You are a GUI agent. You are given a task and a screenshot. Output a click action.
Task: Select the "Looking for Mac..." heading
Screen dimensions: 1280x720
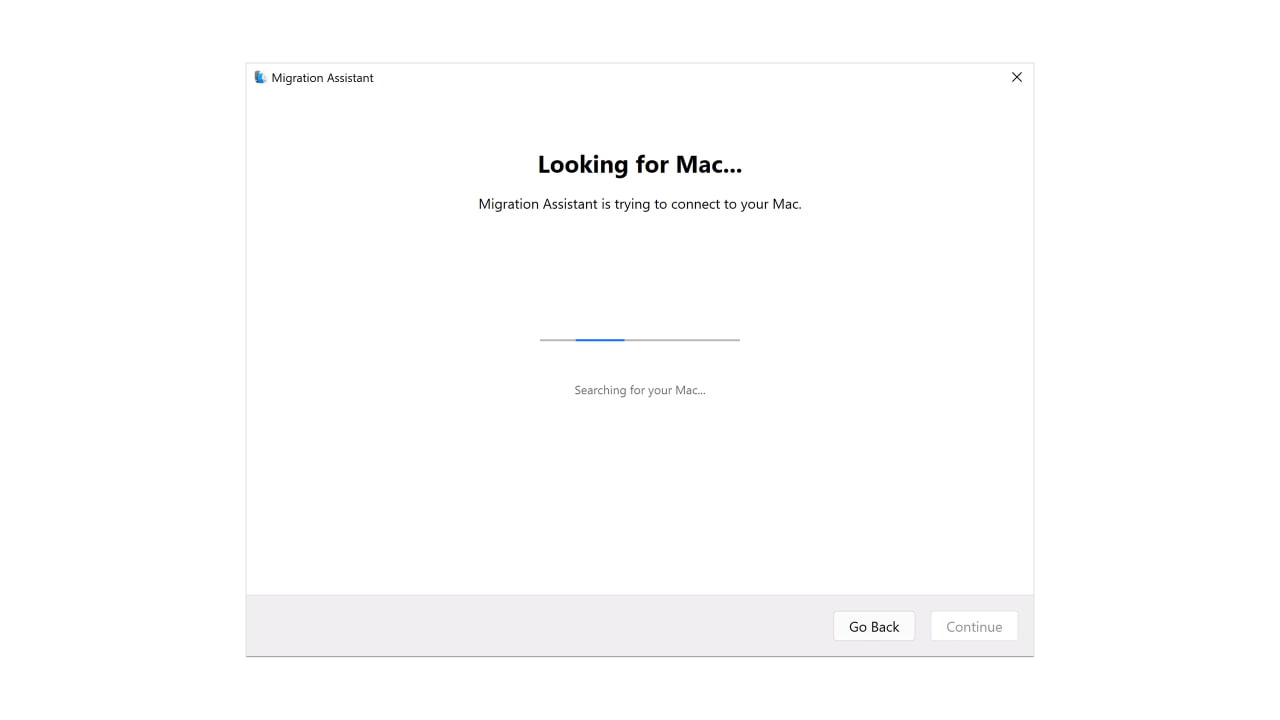pyautogui.click(x=640, y=165)
